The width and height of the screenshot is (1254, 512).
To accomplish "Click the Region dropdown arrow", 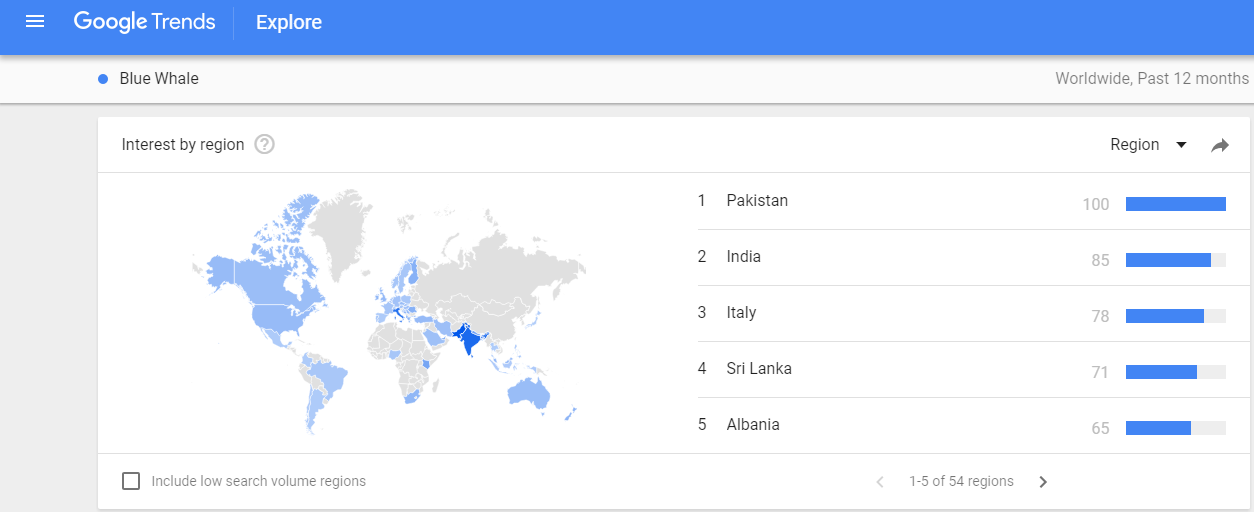I will click(1181, 145).
